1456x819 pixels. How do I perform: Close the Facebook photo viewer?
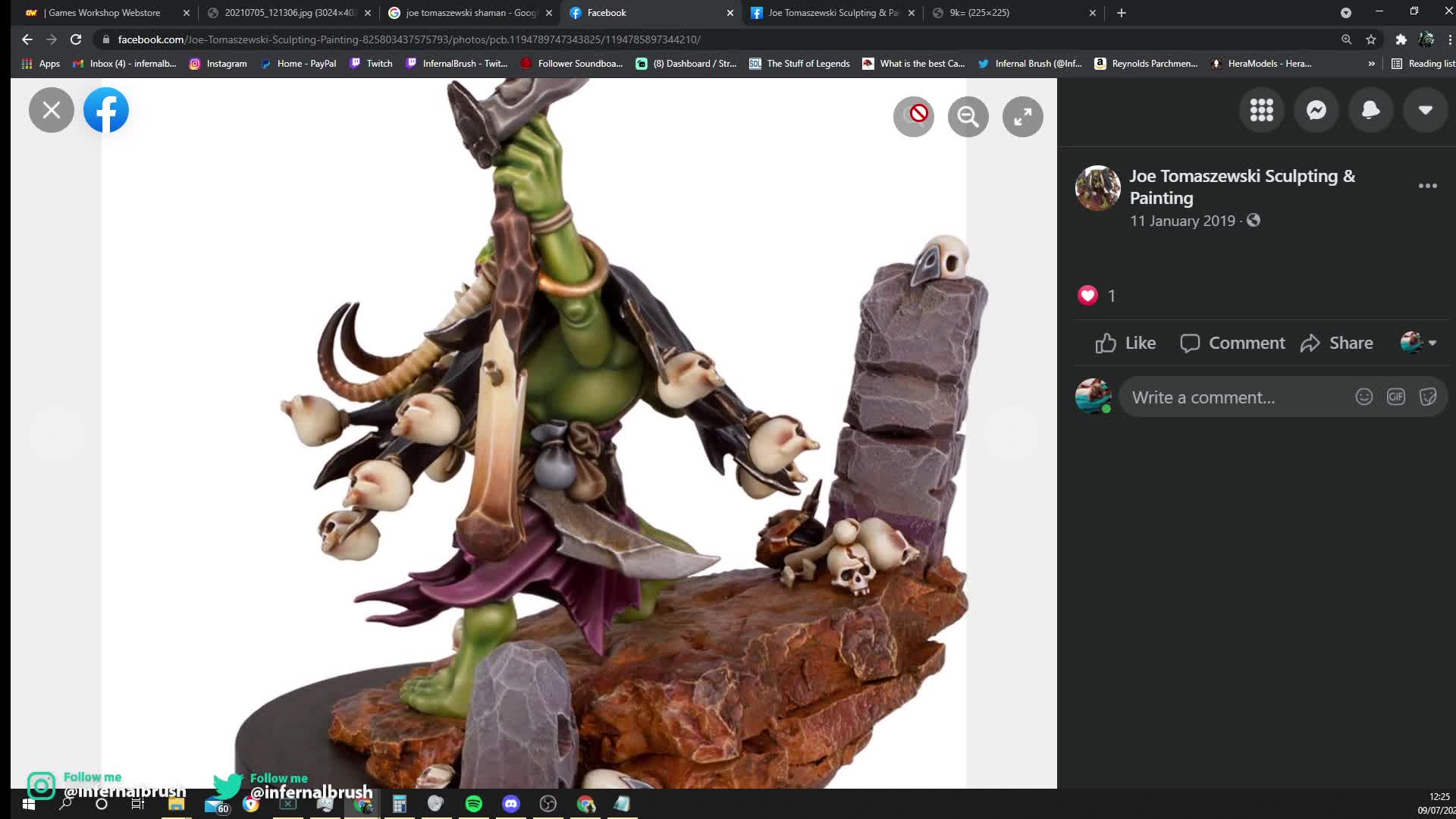52,111
